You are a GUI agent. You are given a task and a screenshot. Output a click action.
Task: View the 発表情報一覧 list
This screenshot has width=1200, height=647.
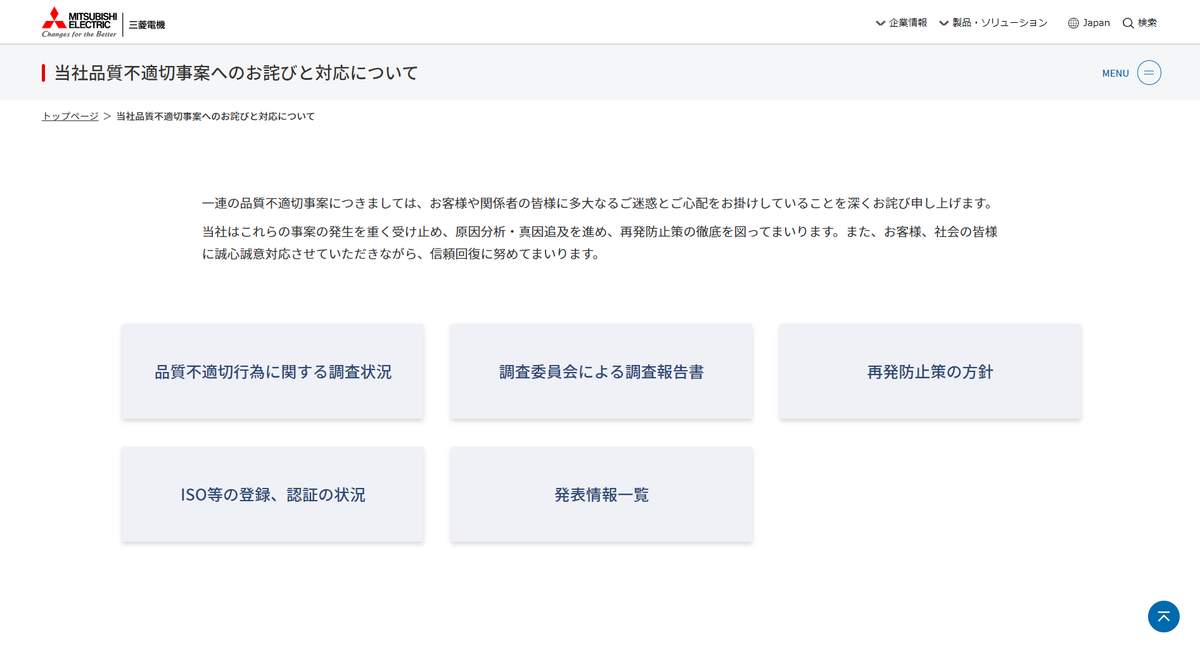click(x=600, y=494)
